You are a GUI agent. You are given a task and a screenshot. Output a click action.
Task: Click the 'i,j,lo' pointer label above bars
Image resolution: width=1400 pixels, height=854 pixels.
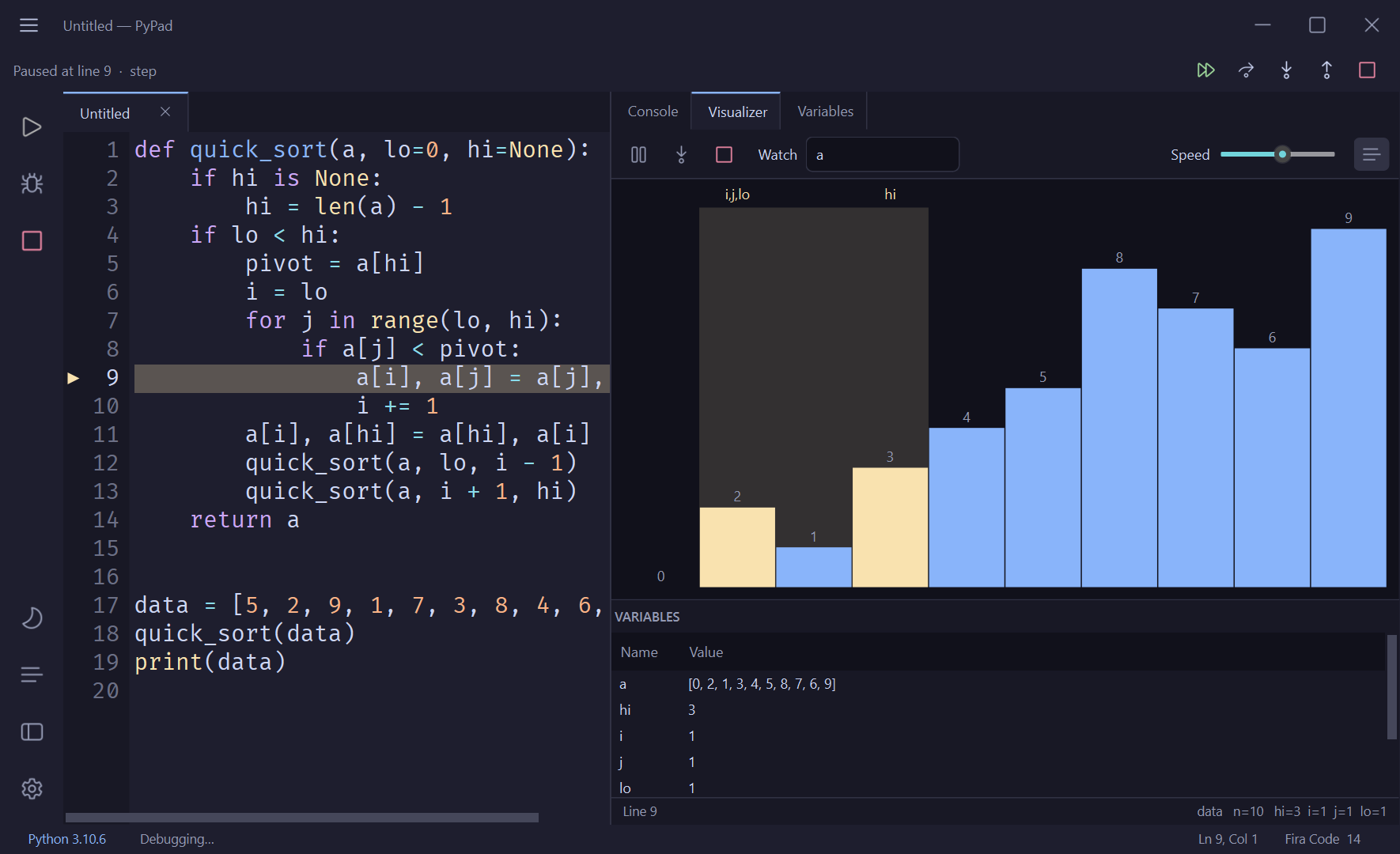click(737, 195)
